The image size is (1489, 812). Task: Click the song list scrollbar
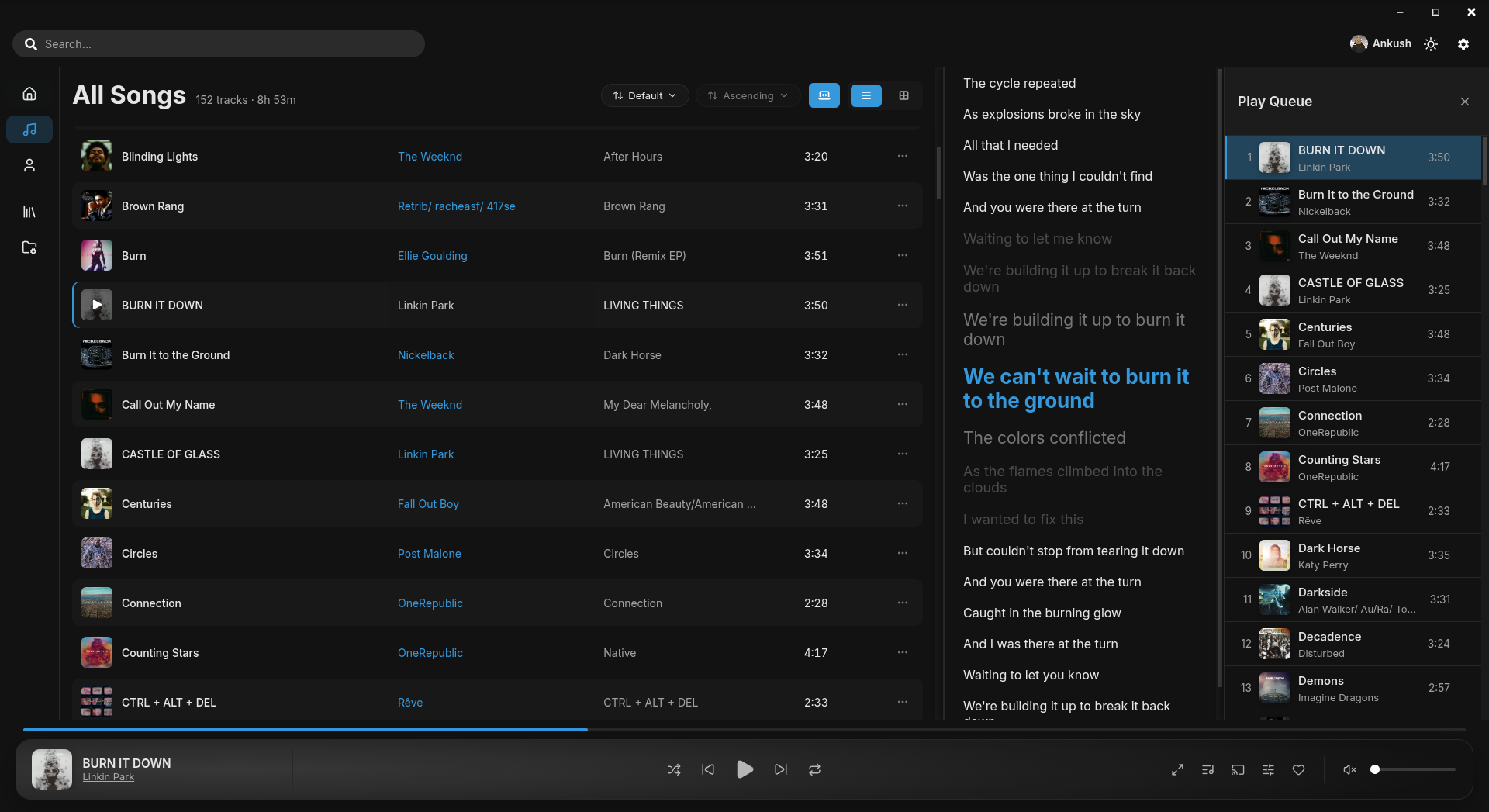(x=938, y=172)
